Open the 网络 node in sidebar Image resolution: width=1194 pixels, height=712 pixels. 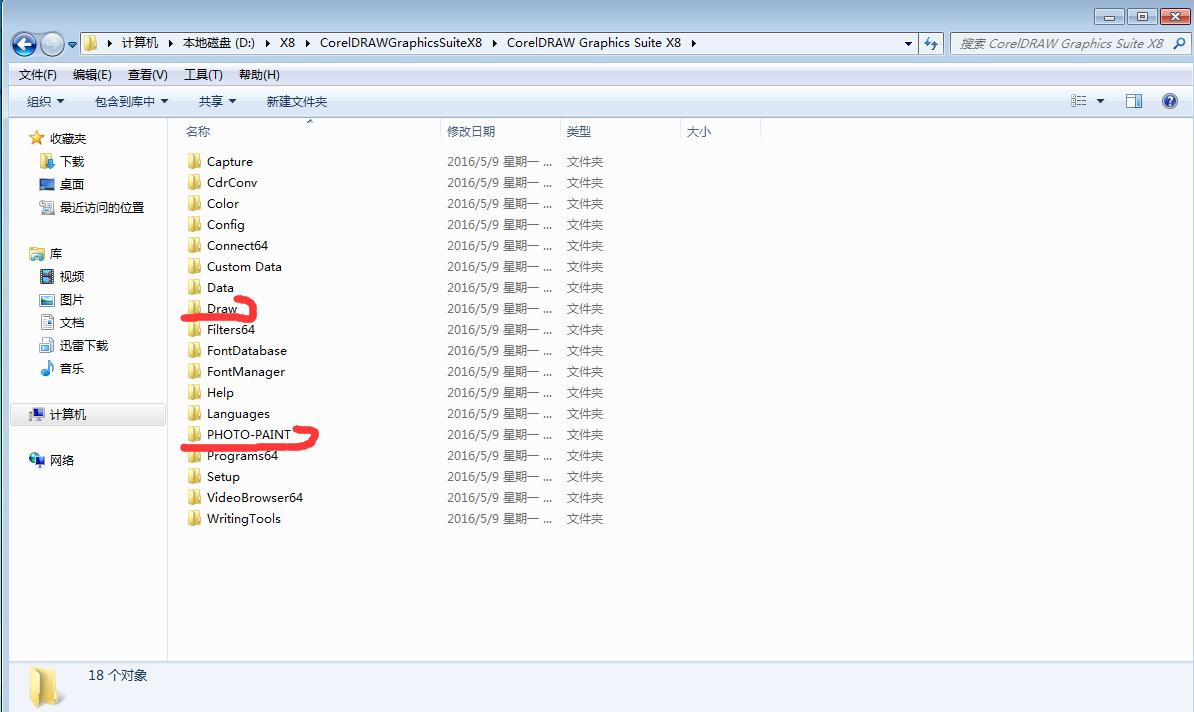coord(62,460)
